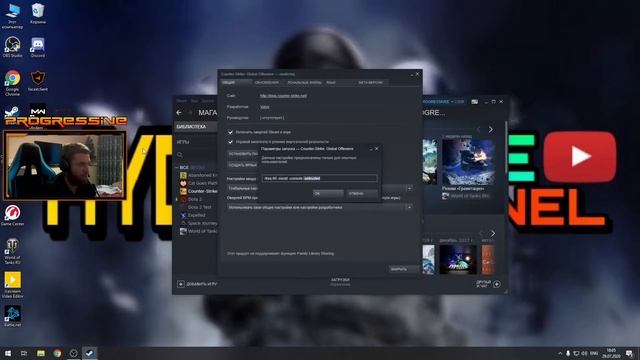Open the Google Chrome desktop shortcut

(x=12, y=83)
